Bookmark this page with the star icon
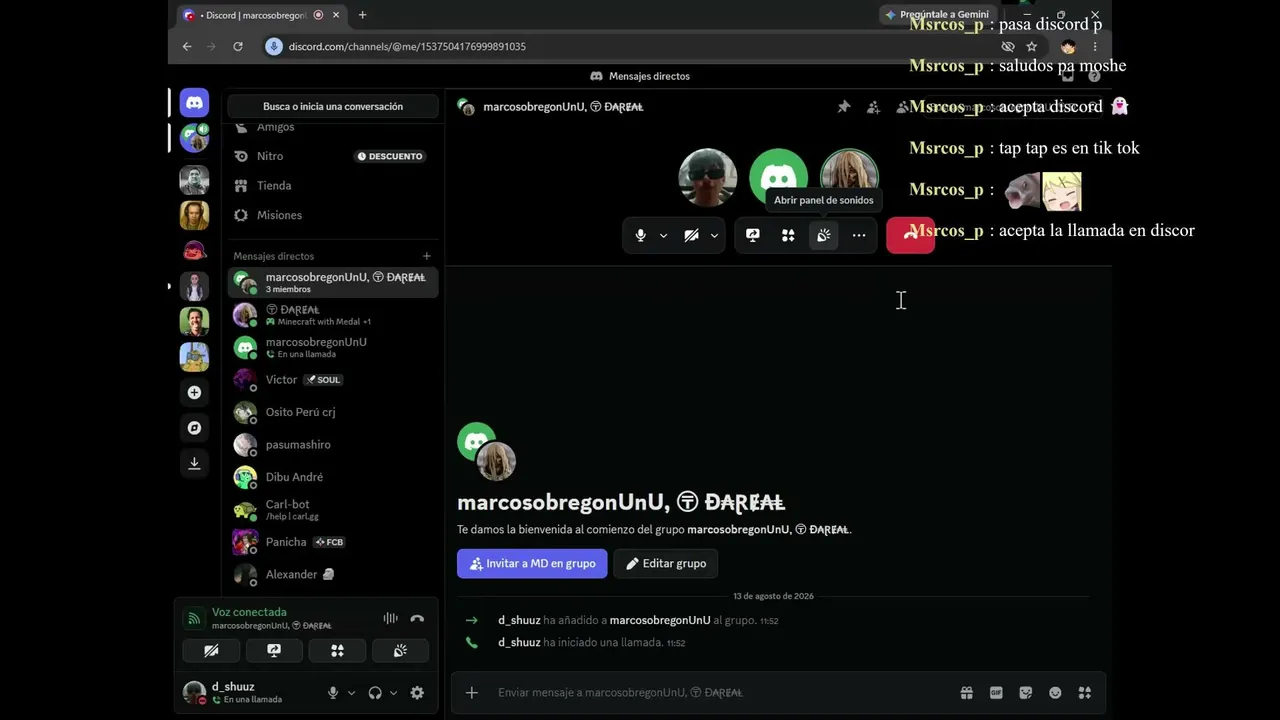The height and width of the screenshot is (720, 1280). (1032, 46)
